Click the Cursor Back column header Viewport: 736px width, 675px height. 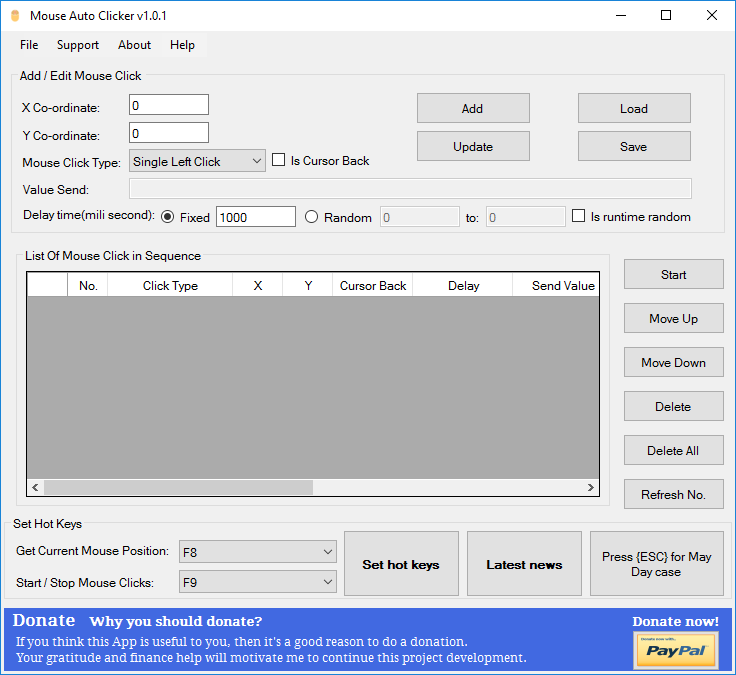(x=373, y=285)
